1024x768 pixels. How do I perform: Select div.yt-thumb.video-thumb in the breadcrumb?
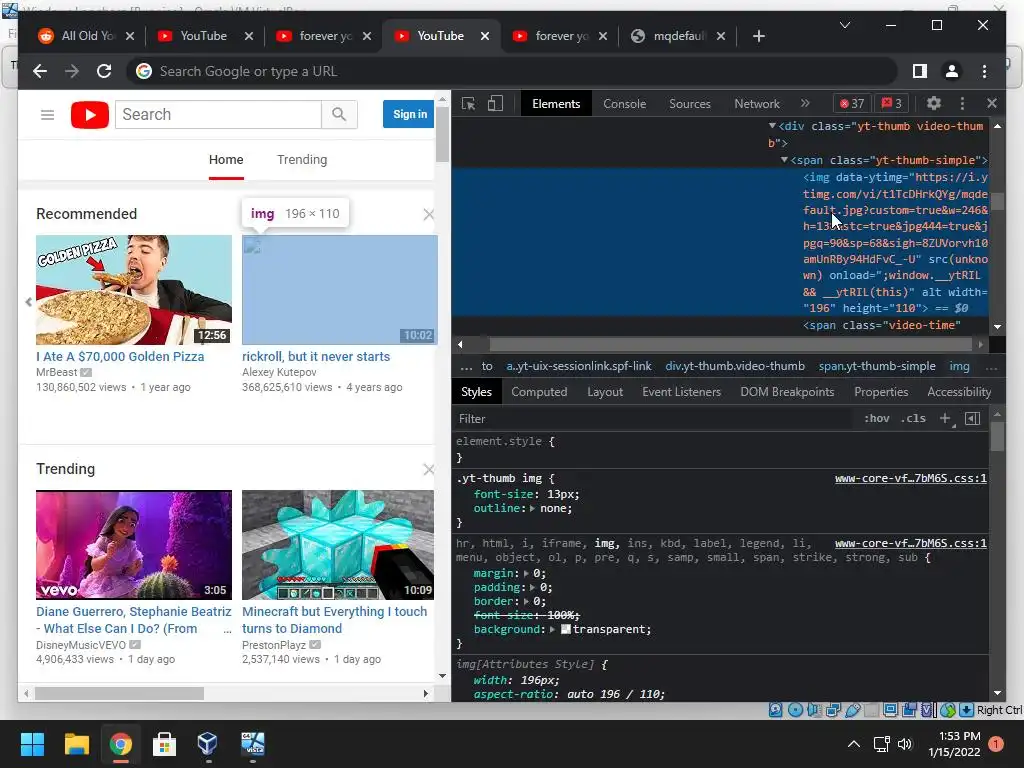[x=735, y=366]
